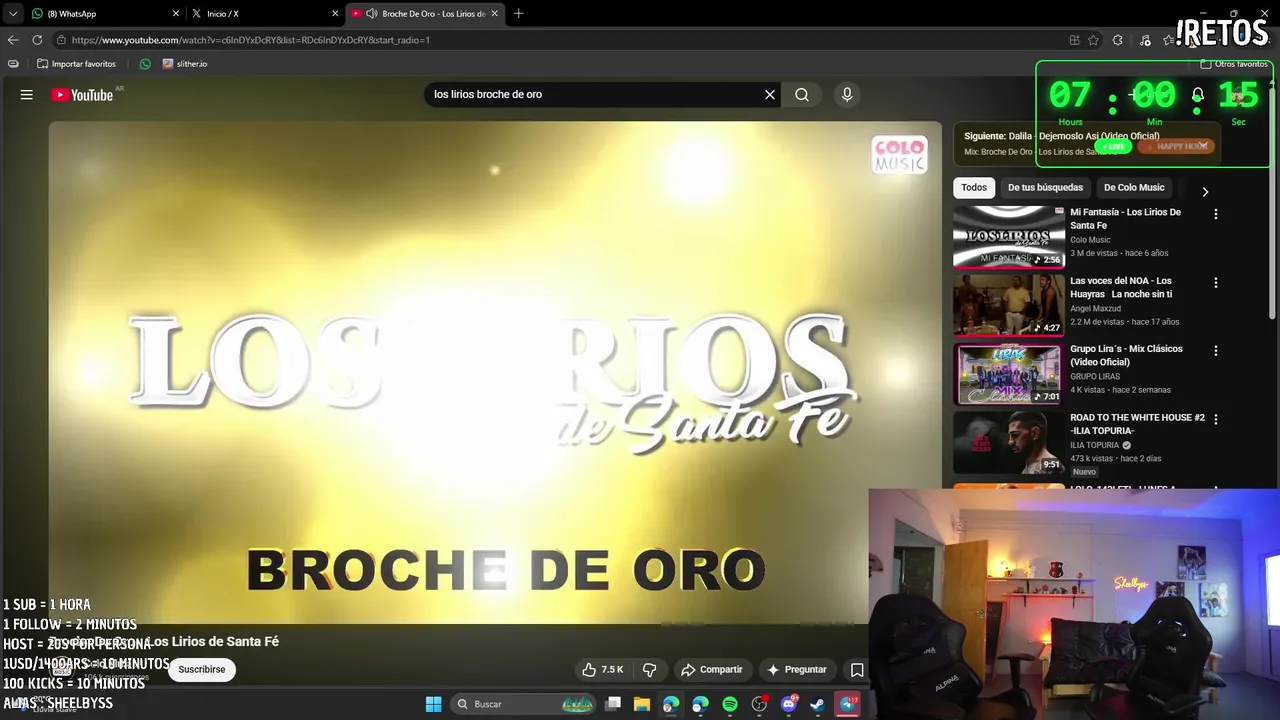Open Mi Fantasía video thumbnail

coord(1008,237)
